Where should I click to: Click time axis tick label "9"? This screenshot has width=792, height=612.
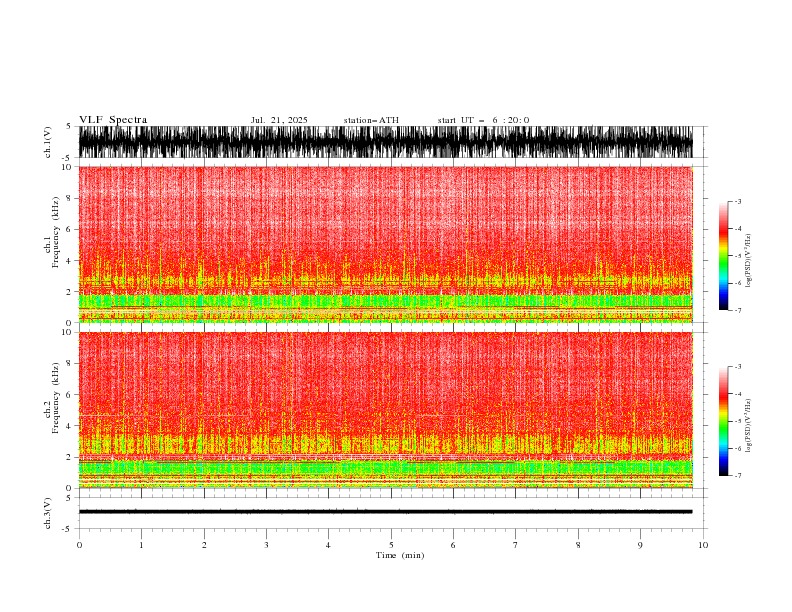pos(640,545)
